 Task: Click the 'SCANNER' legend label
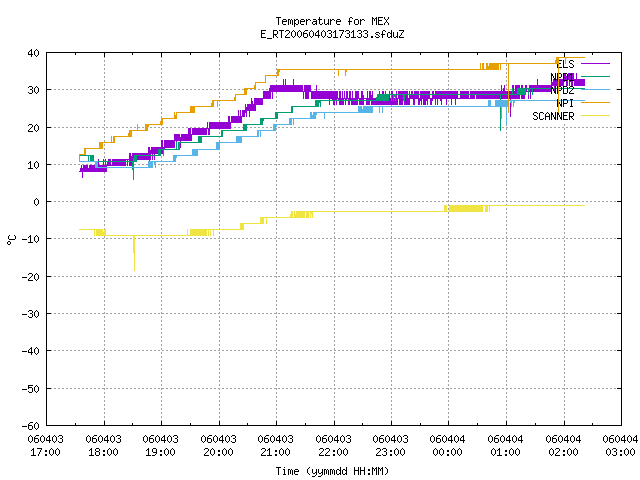553,116
